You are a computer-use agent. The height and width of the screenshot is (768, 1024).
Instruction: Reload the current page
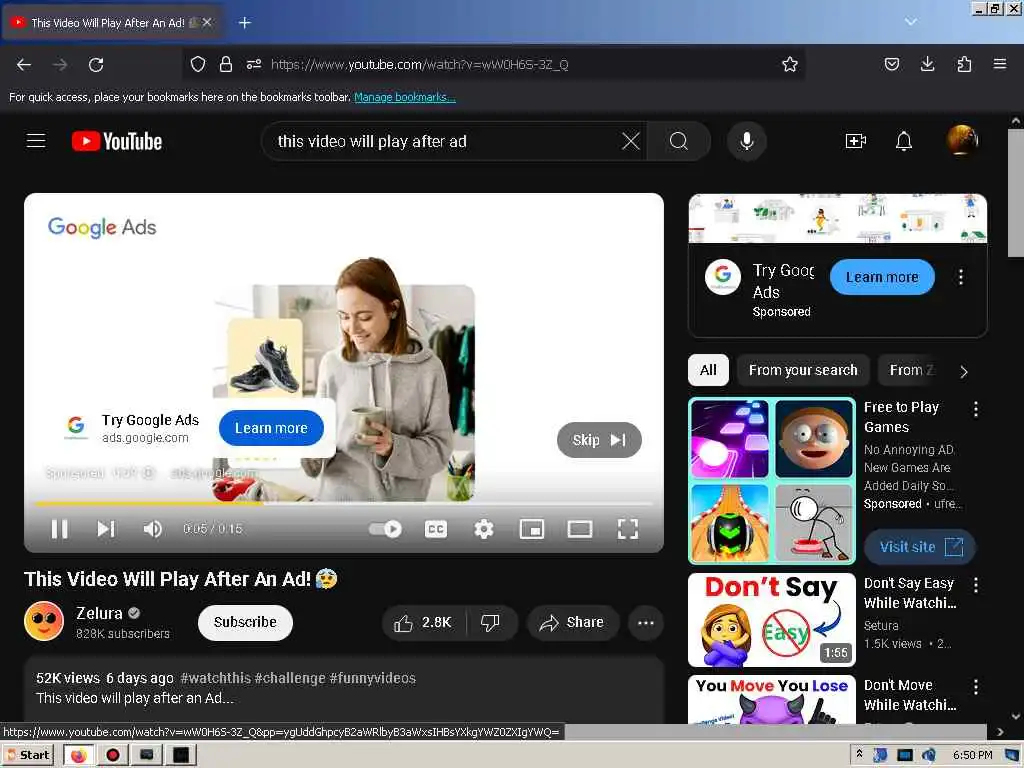(x=96, y=64)
